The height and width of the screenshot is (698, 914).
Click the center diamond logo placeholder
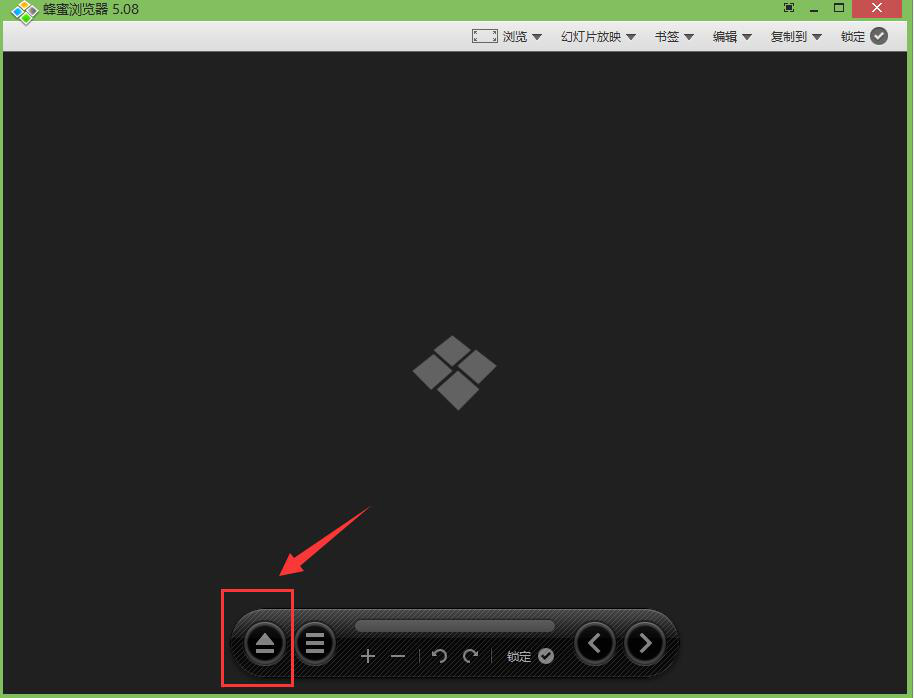point(455,373)
